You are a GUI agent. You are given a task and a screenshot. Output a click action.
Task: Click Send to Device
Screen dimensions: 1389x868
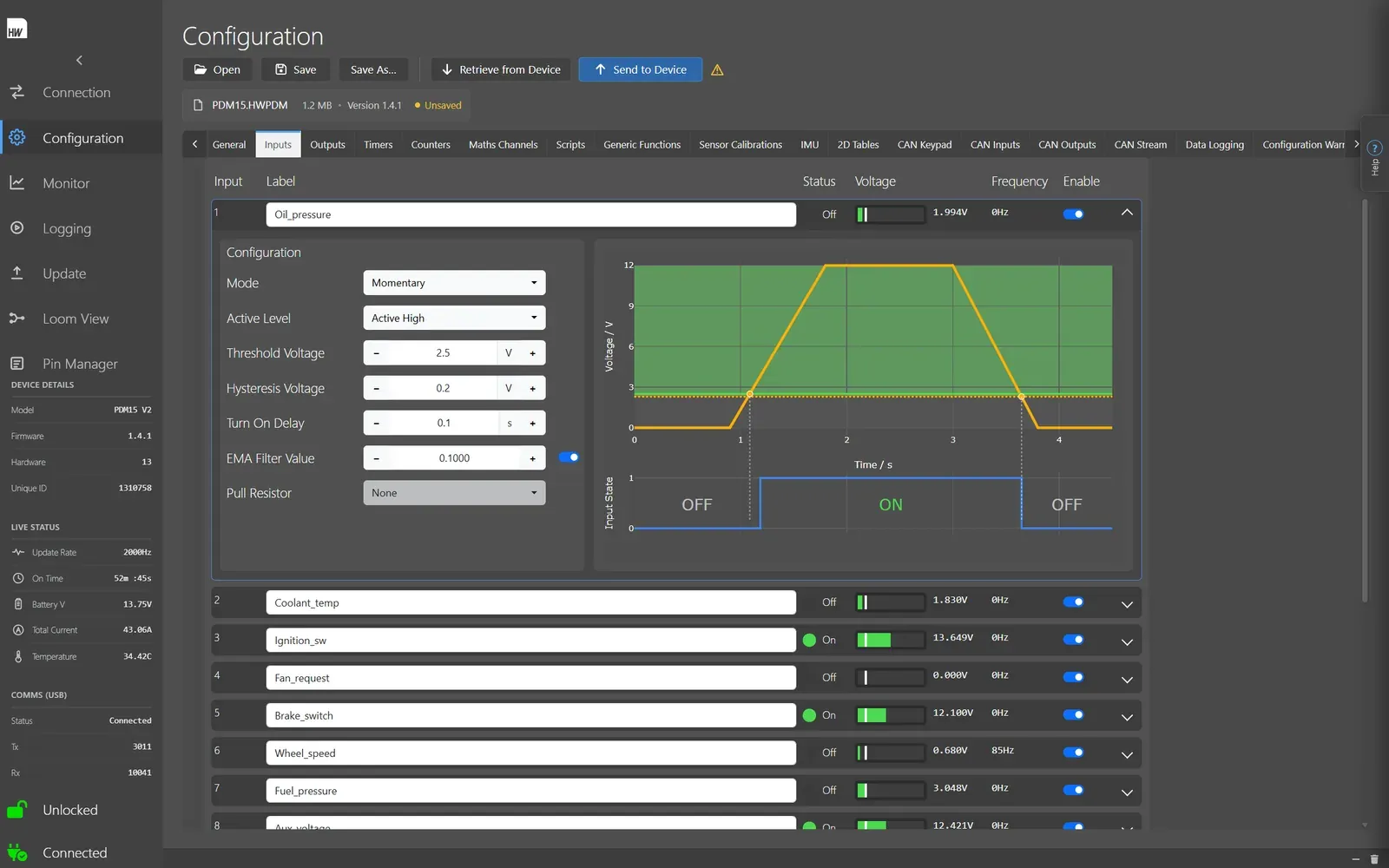[641, 69]
